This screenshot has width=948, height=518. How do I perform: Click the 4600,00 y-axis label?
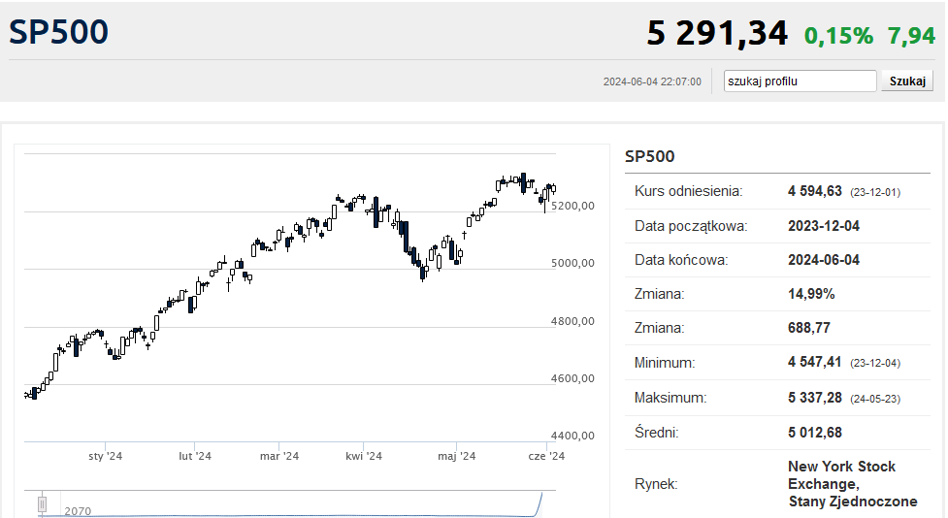pyautogui.click(x=573, y=379)
